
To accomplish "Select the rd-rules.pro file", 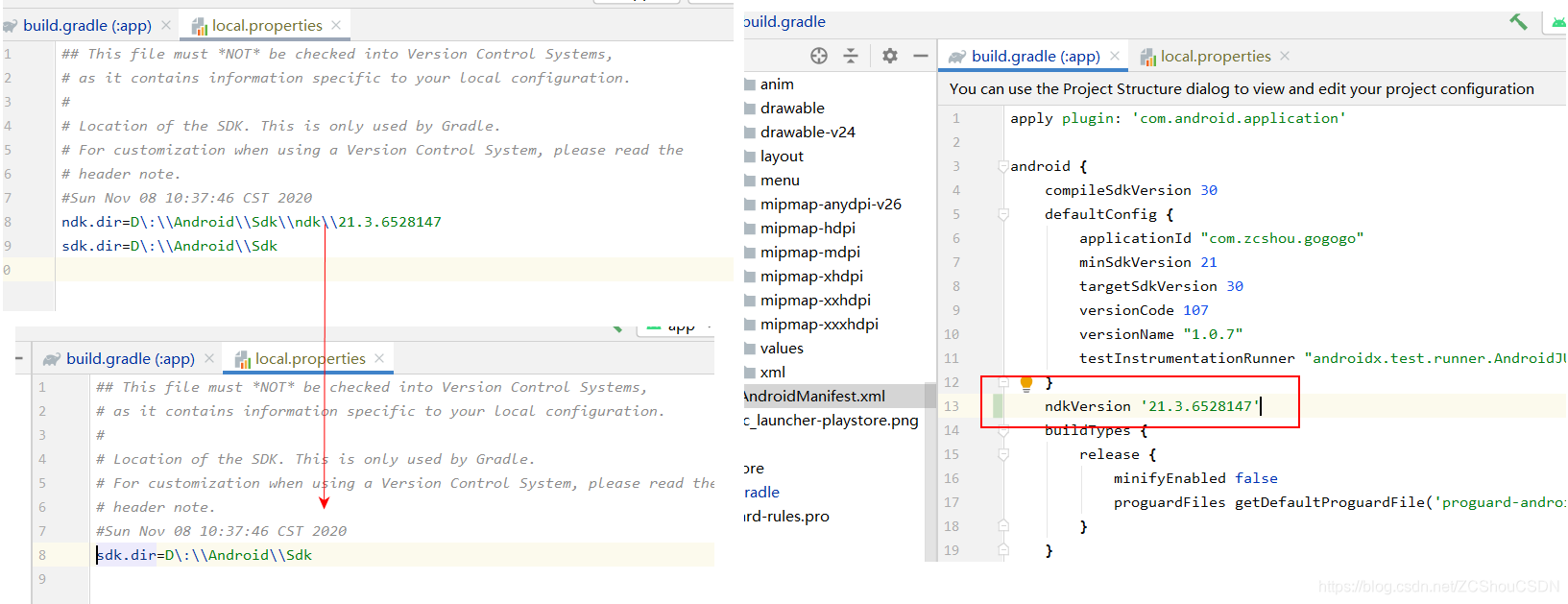I will click(786, 516).
